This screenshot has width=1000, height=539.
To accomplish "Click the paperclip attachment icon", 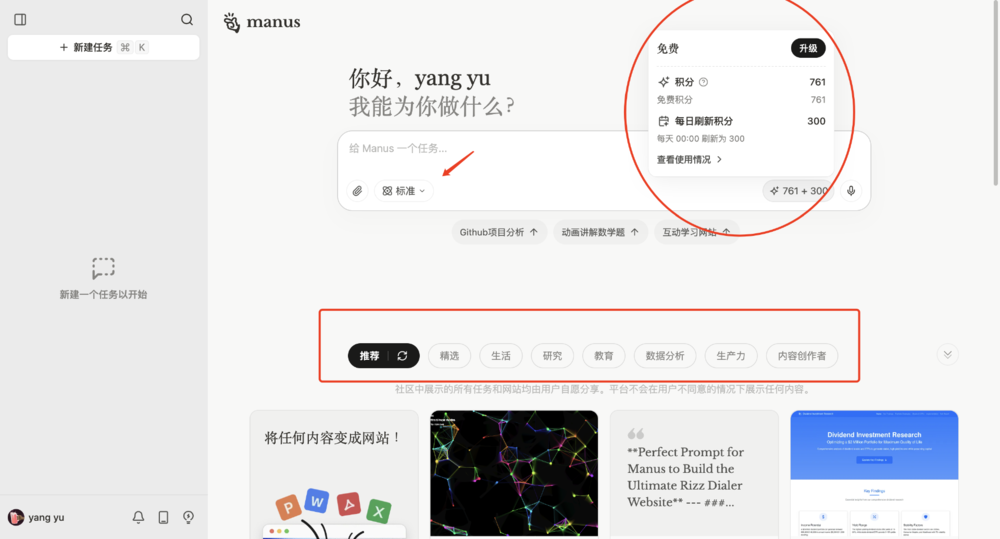I will (x=357, y=191).
